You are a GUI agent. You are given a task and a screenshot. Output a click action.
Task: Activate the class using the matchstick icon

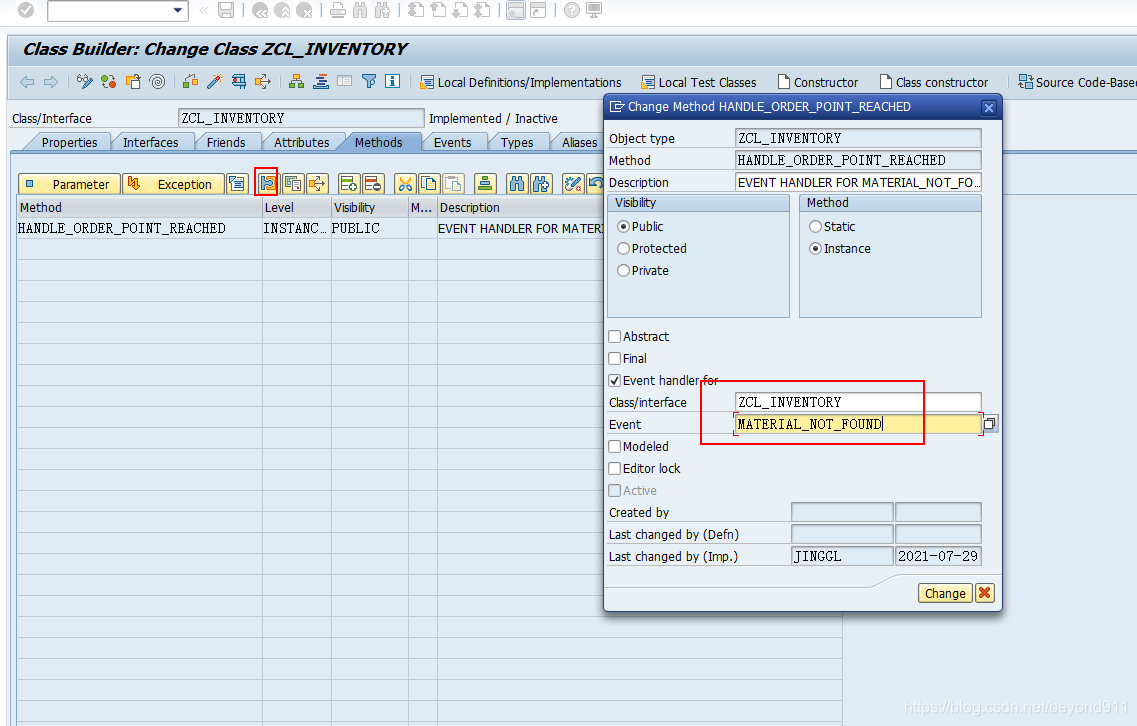[x=213, y=82]
